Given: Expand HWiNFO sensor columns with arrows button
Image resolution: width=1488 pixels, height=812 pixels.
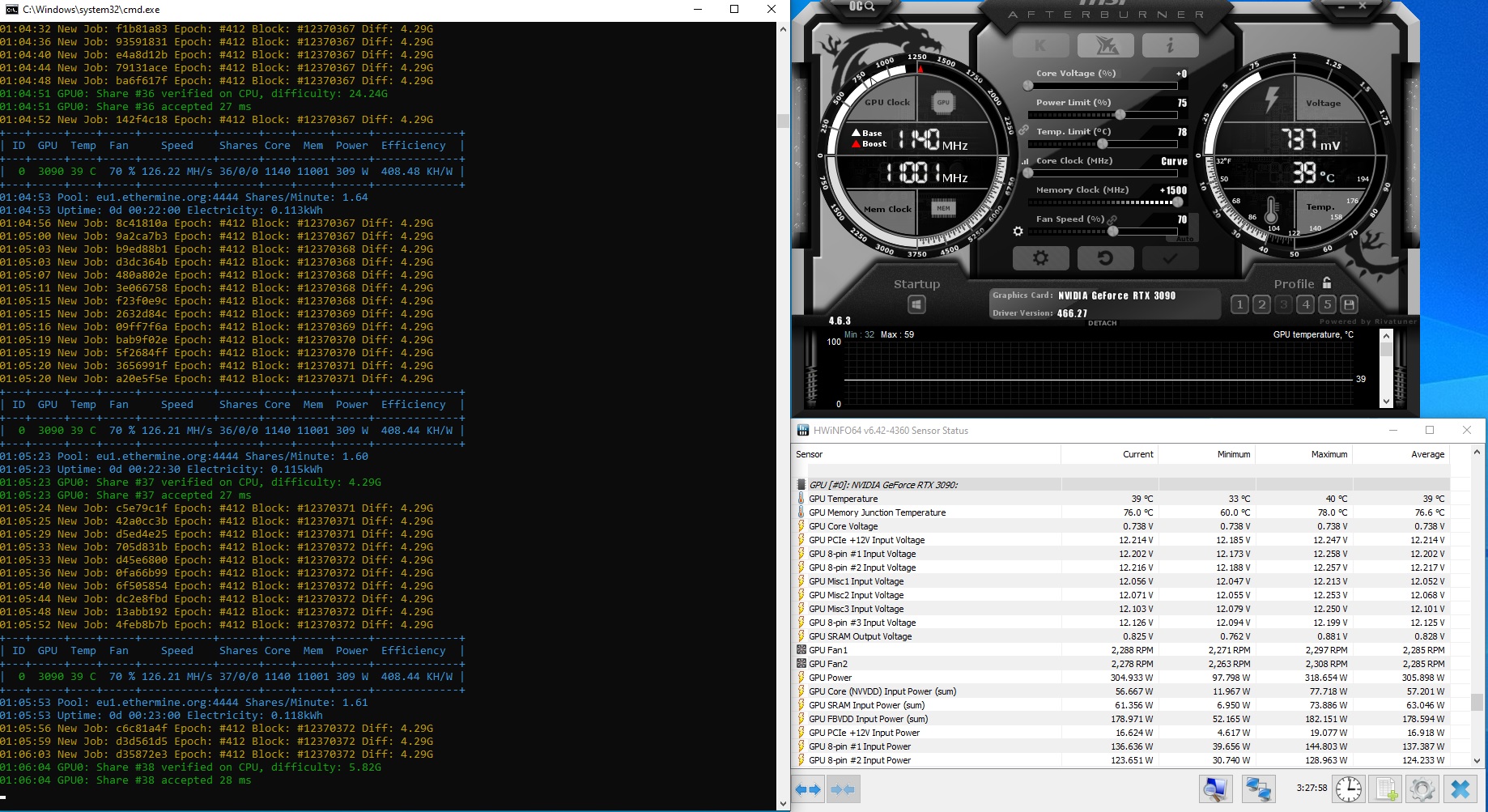Looking at the screenshot, I should (x=808, y=789).
